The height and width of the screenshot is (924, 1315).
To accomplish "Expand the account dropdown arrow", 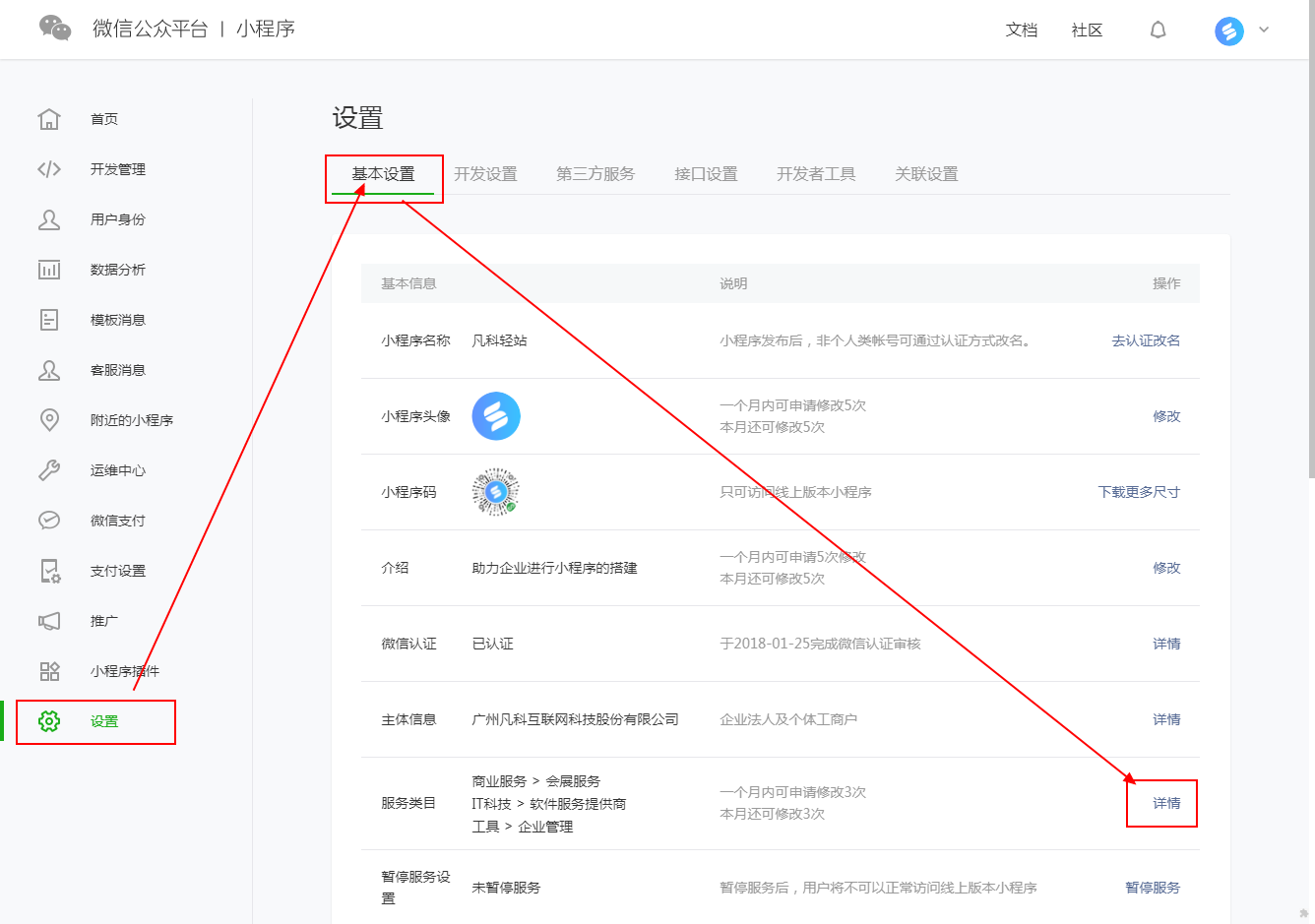I will click(1264, 30).
